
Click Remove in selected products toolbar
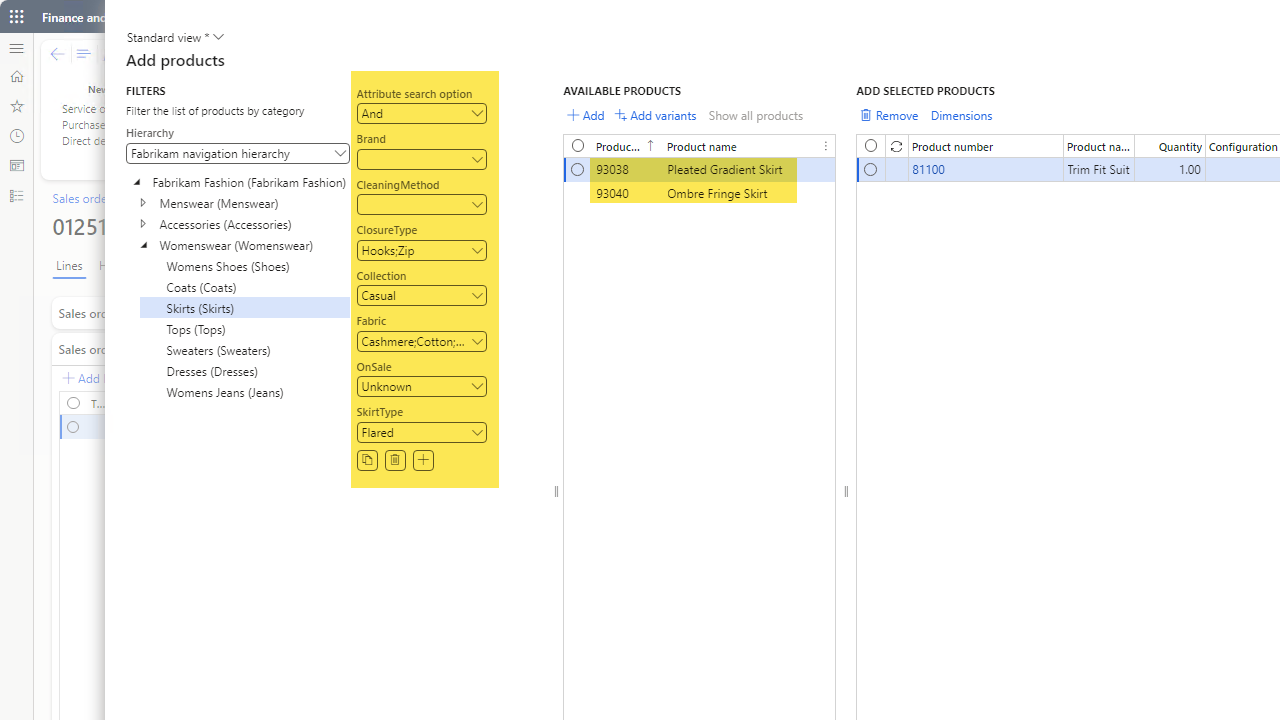coord(889,116)
